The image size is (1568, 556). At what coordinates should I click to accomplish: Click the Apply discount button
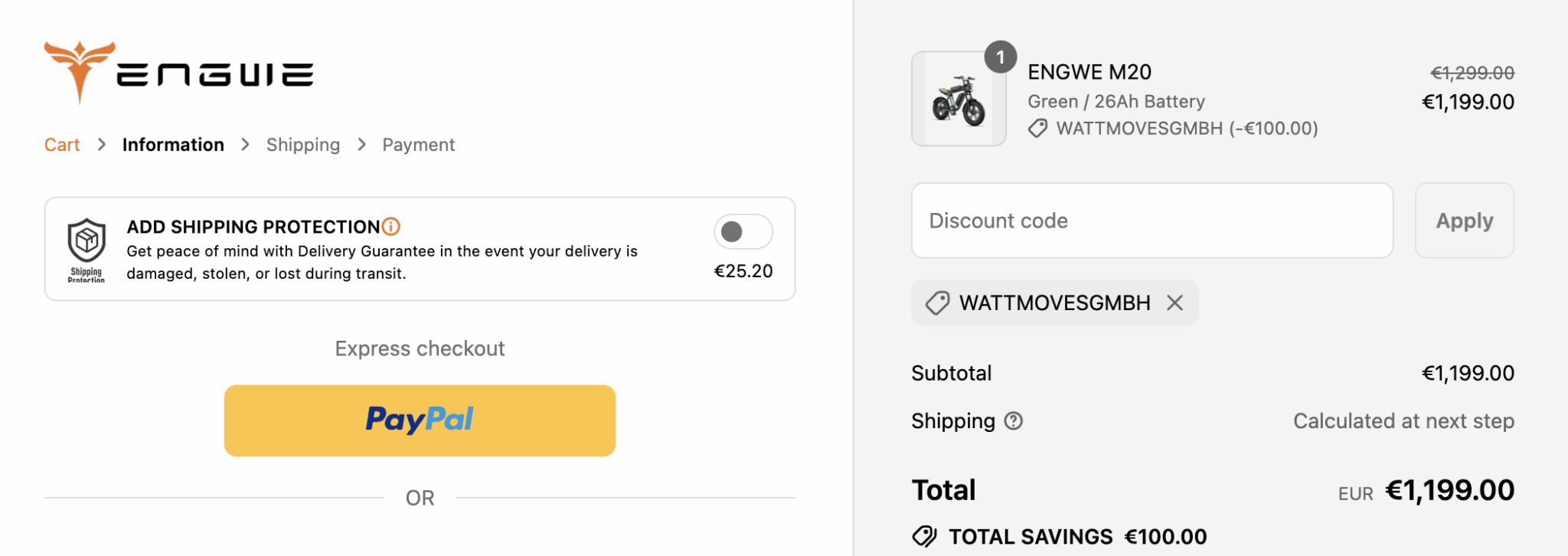pyautogui.click(x=1465, y=221)
